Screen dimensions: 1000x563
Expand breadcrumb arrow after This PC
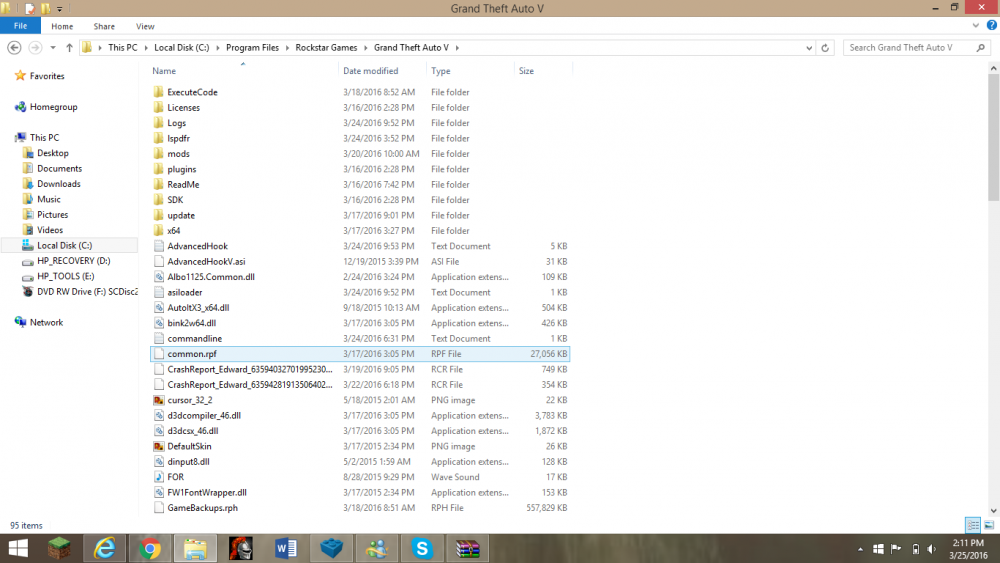[x=145, y=48]
